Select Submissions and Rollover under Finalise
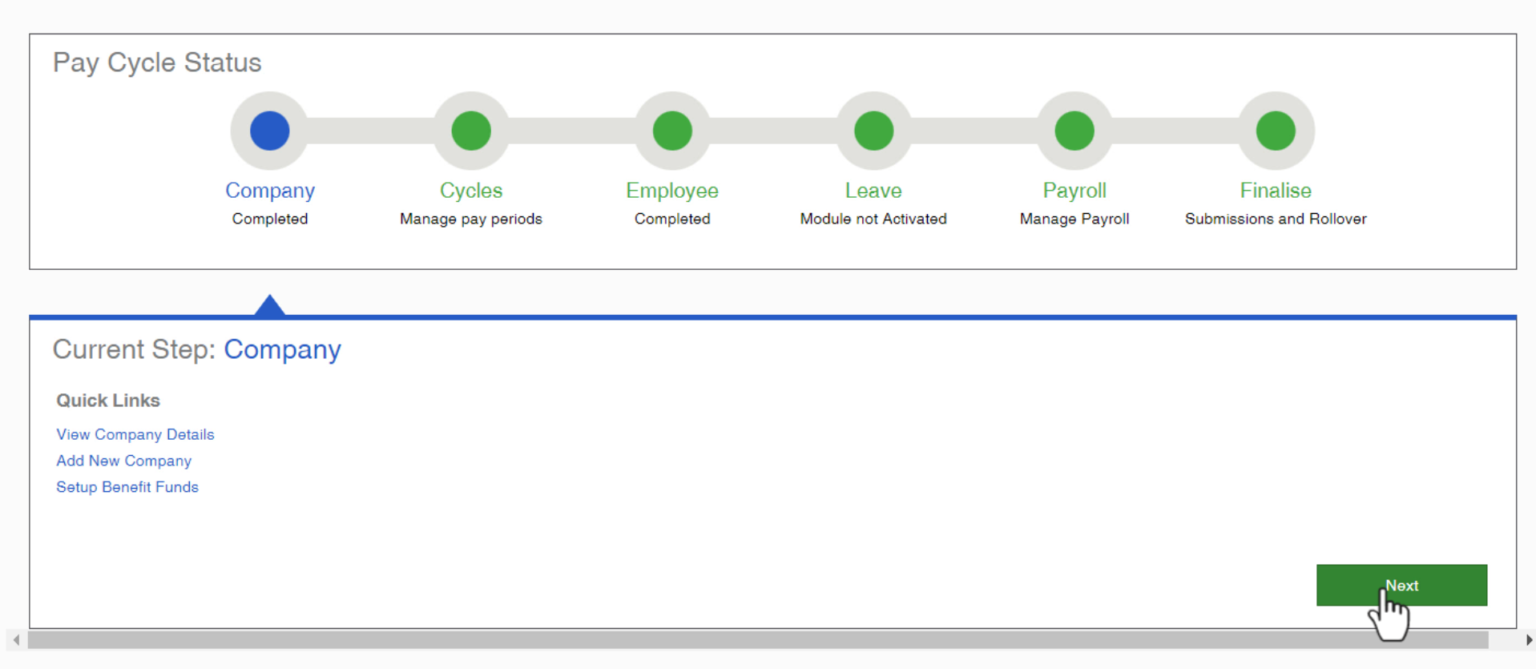Screen dimensions: 1536x669 click(1274, 218)
